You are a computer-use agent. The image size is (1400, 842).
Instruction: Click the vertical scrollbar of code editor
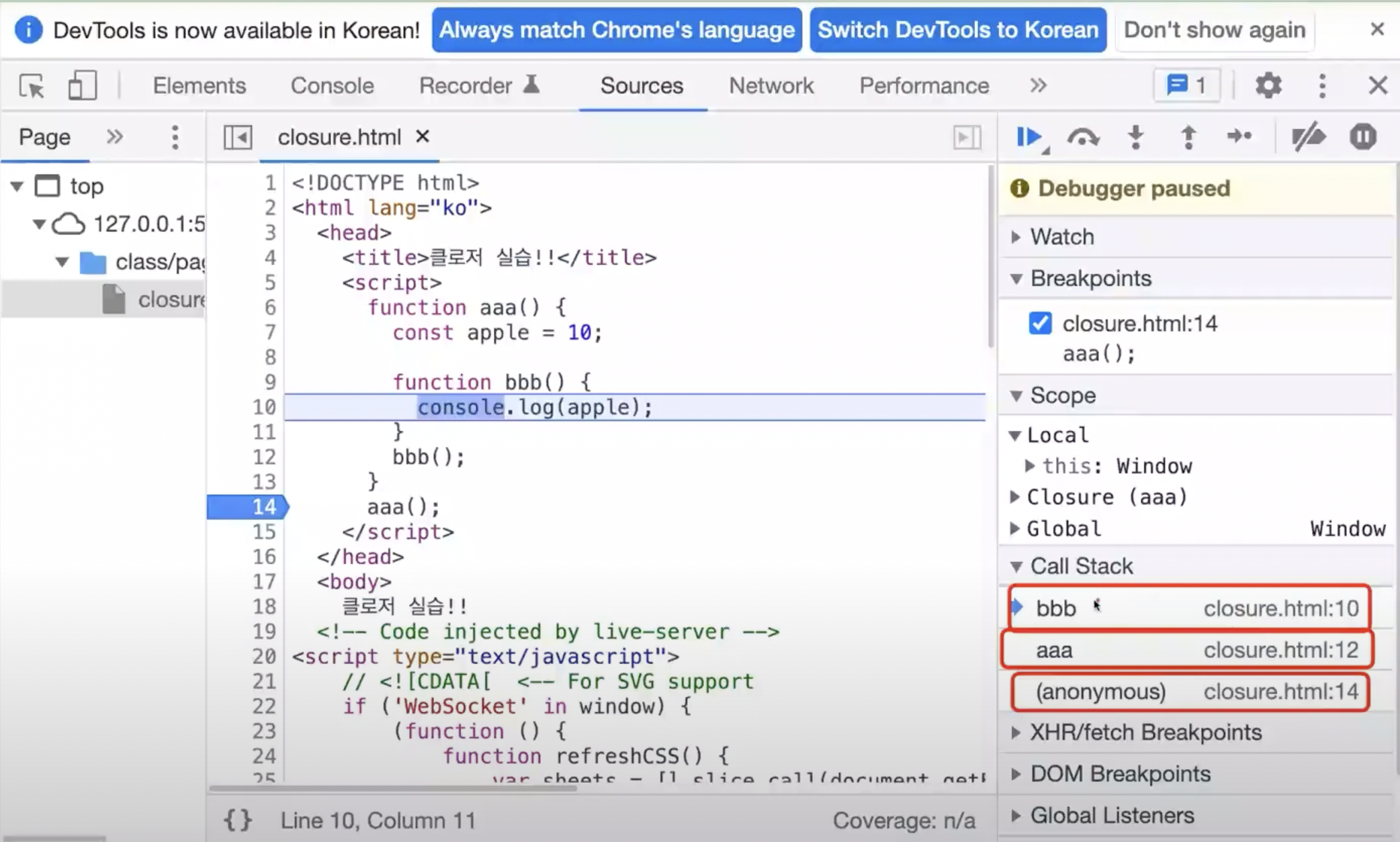pyautogui.click(x=990, y=257)
